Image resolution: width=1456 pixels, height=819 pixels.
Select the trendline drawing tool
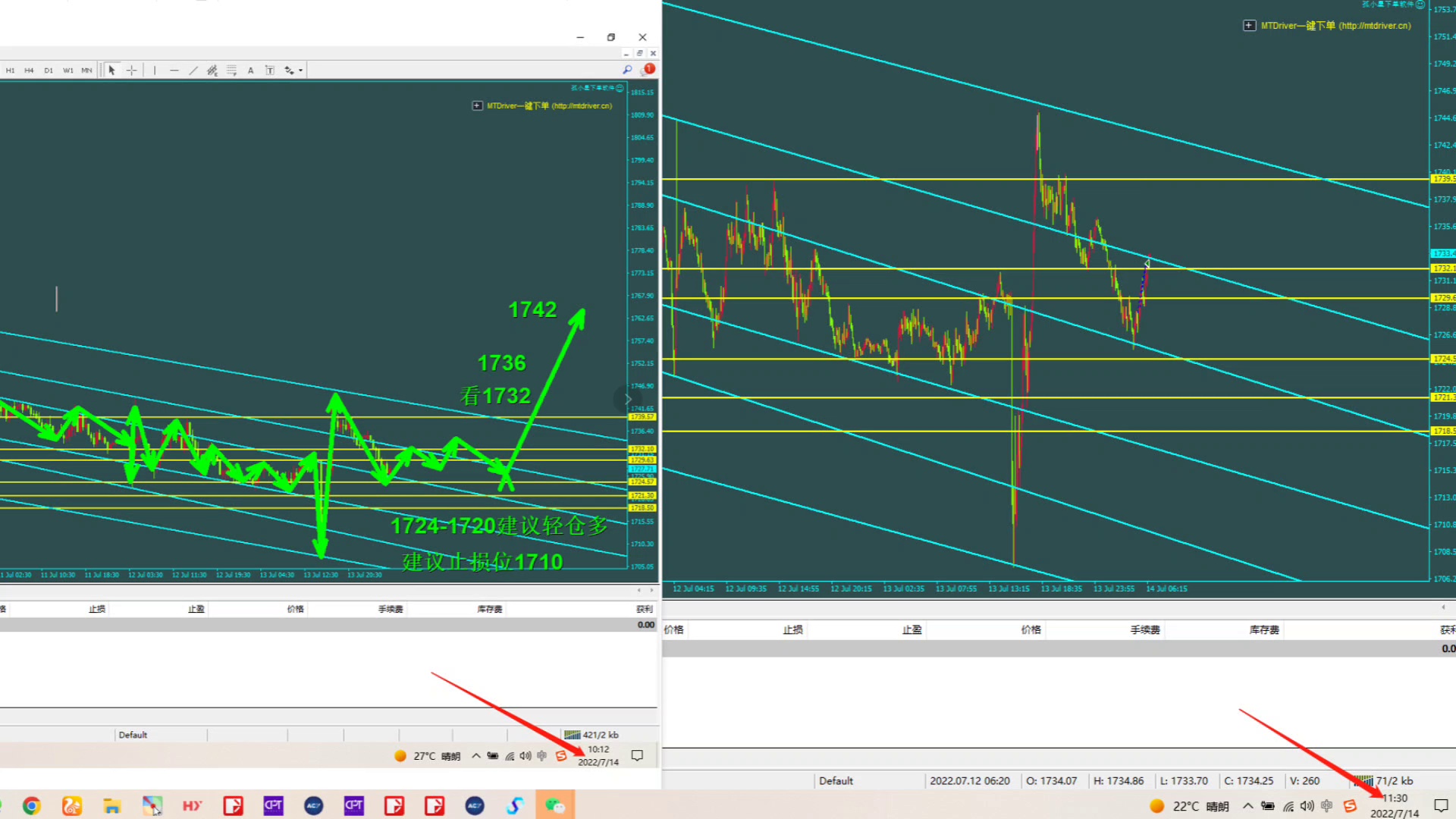click(193, 70)
